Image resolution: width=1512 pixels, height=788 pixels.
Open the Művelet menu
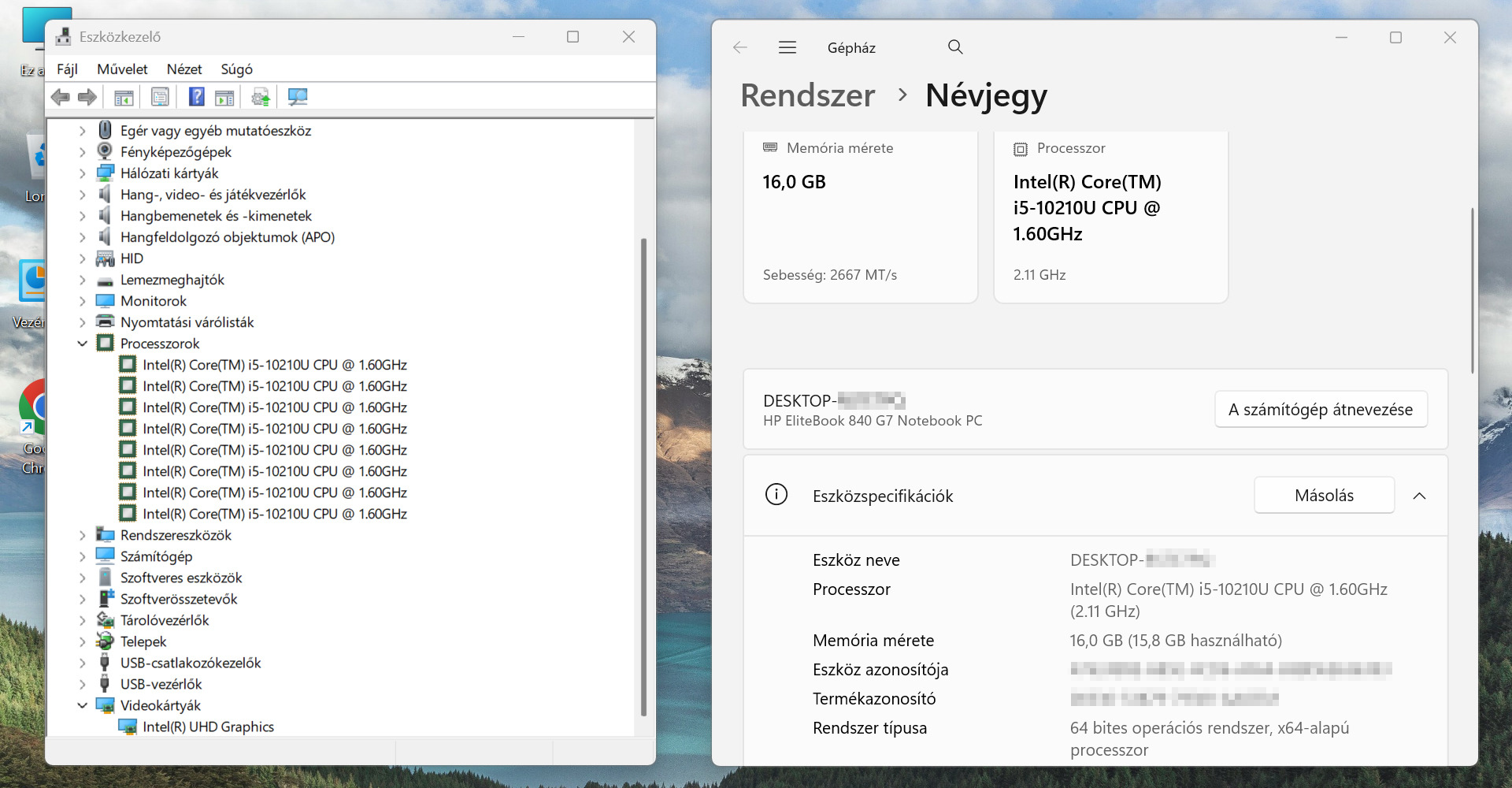point(122,69)
